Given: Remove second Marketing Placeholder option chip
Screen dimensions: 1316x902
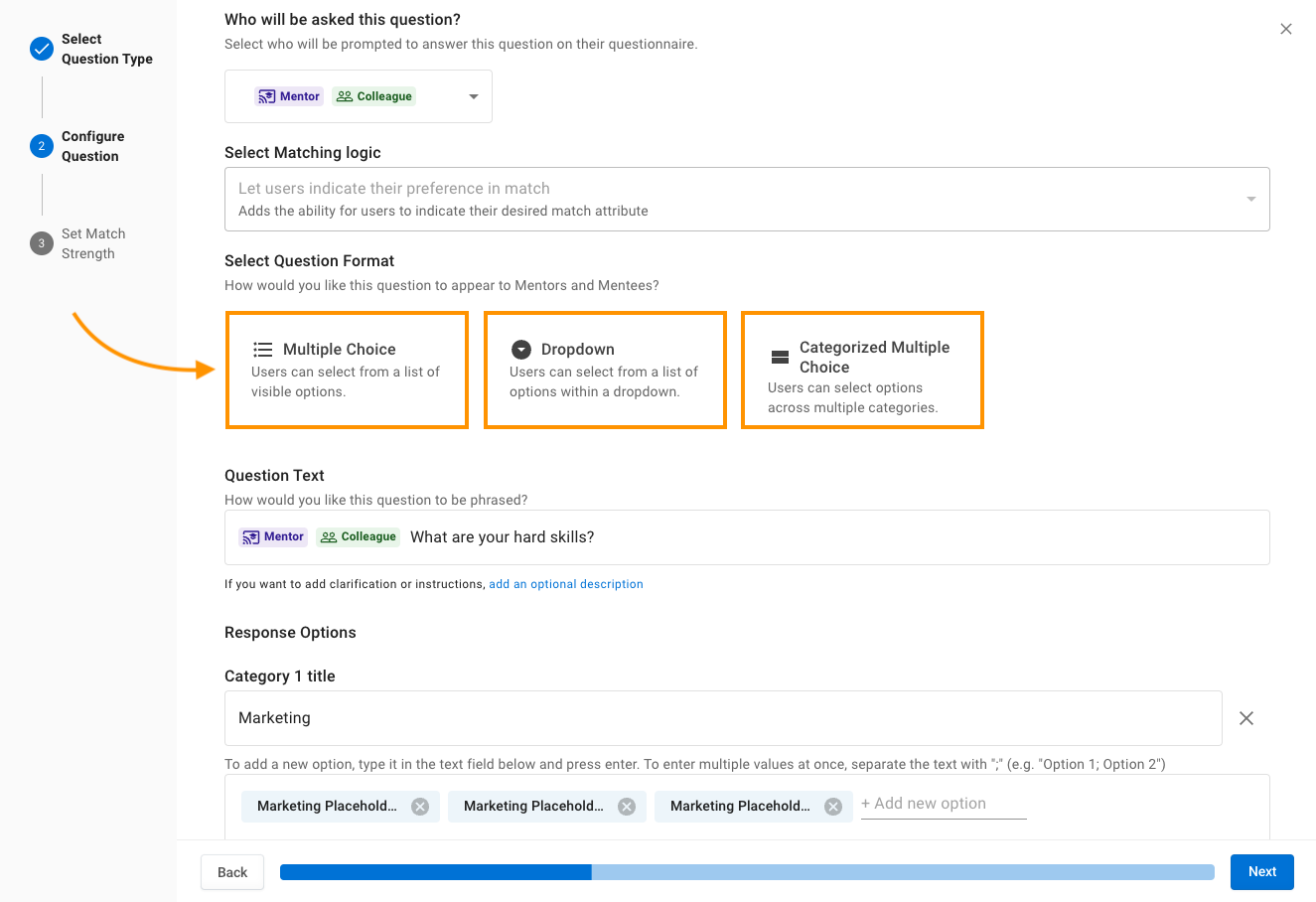Looking at the screenshot, I should pos(627,807).
